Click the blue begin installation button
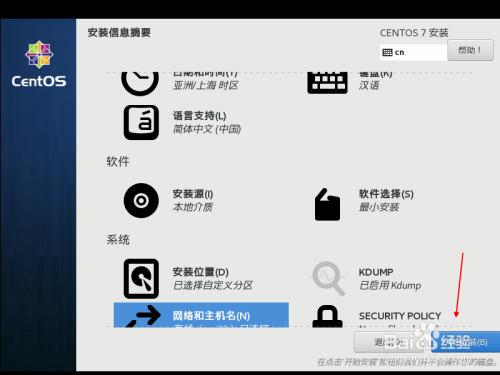Viewport: 500px width, 375px height. [x=465, y=342]
